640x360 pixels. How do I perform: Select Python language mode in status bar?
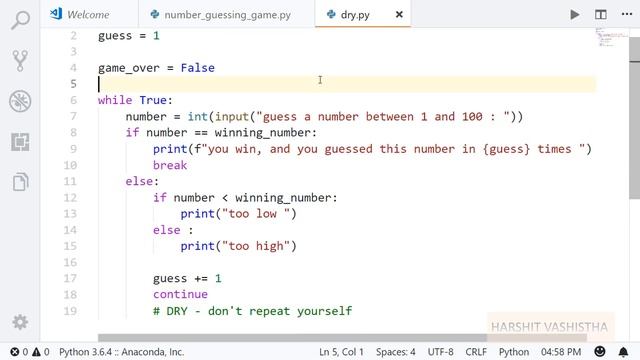tap(514, 352)
